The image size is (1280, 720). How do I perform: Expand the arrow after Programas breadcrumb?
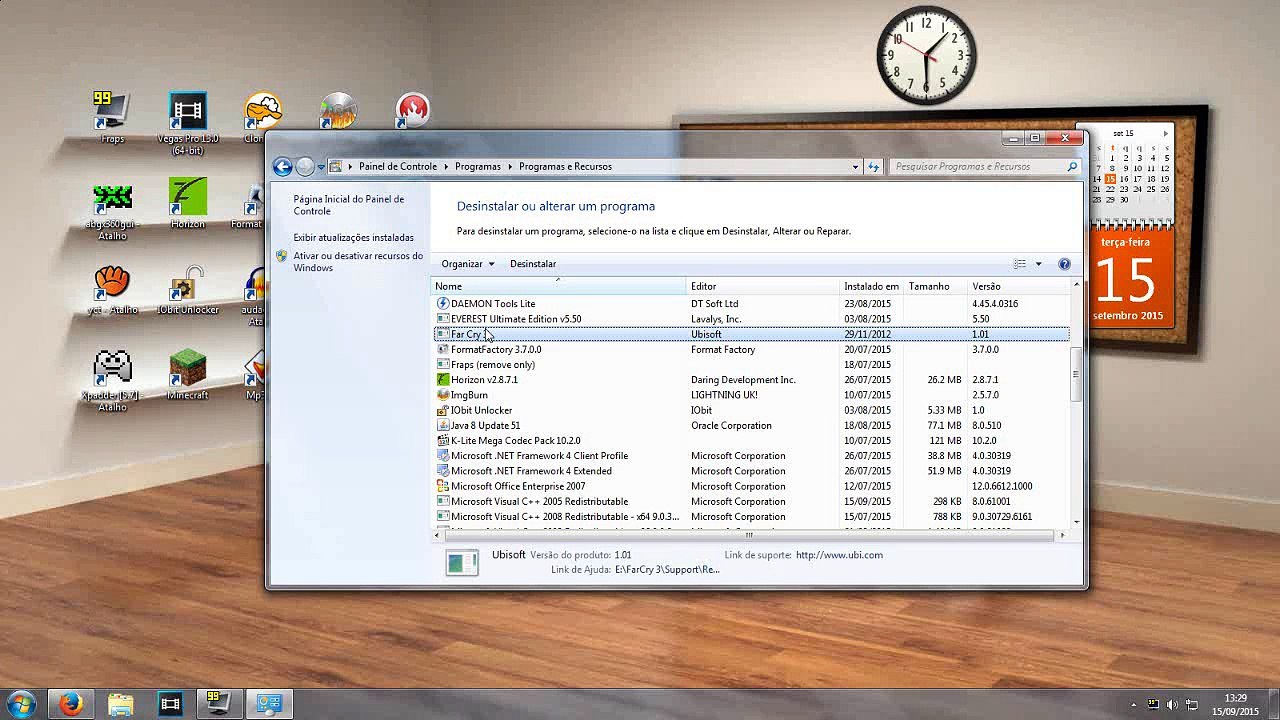[x=509, y=167]
